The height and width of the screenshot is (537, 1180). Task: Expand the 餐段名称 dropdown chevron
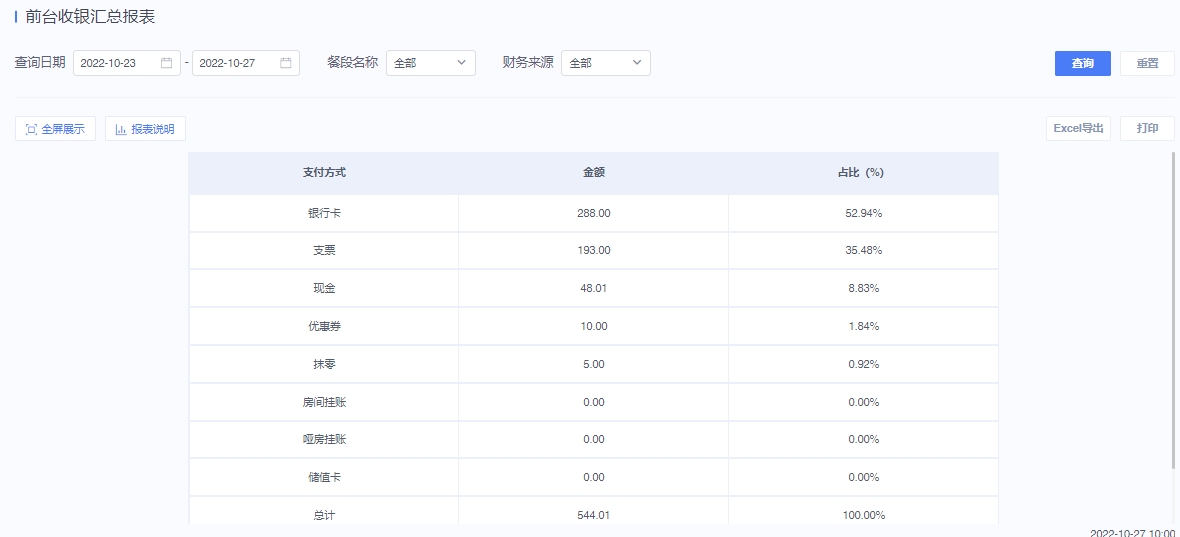[461, 63]
